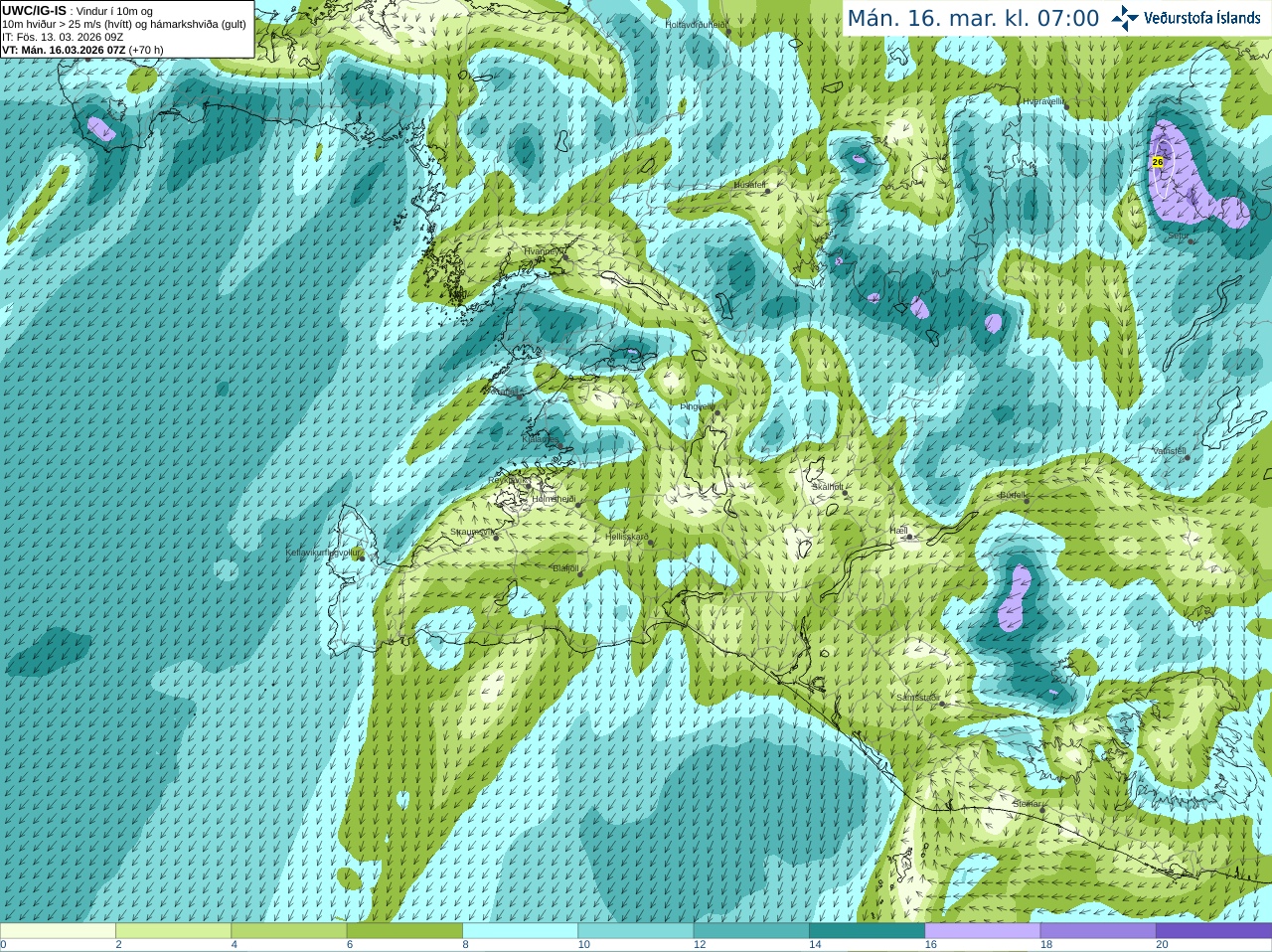Viewport: 1272px width, 952px height.
Task: Select the Straumsvík station label
Action: (474, 533)
